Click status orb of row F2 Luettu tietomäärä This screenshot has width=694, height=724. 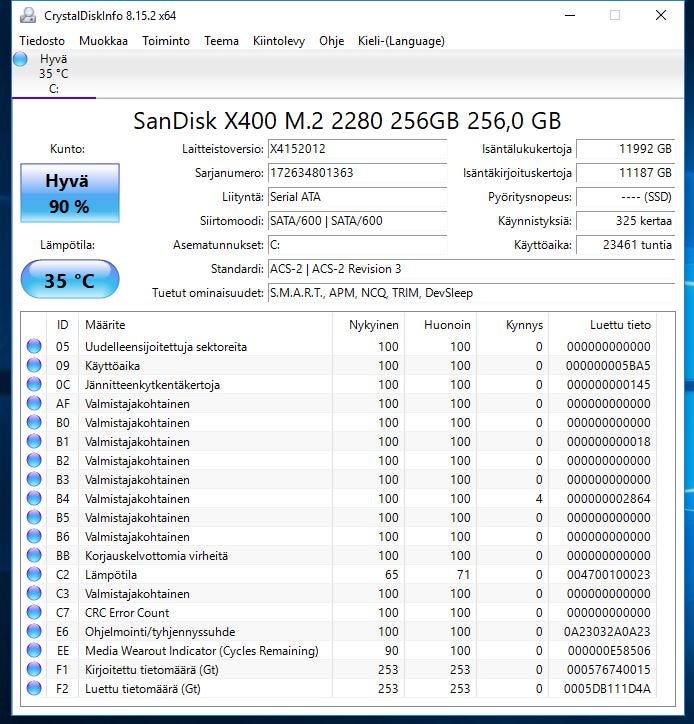click(34, 688)
